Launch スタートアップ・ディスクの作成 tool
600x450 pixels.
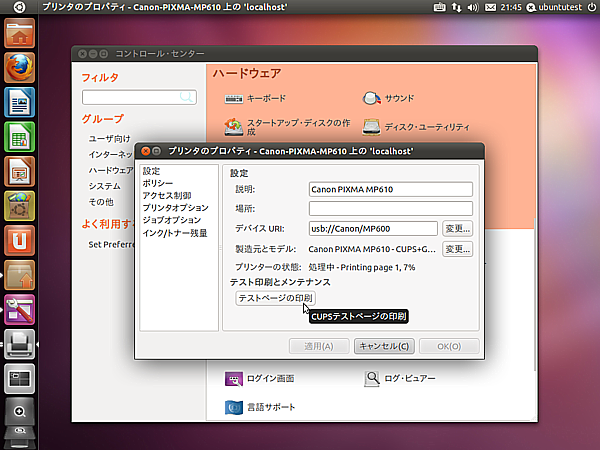click(x=234, y=126)
